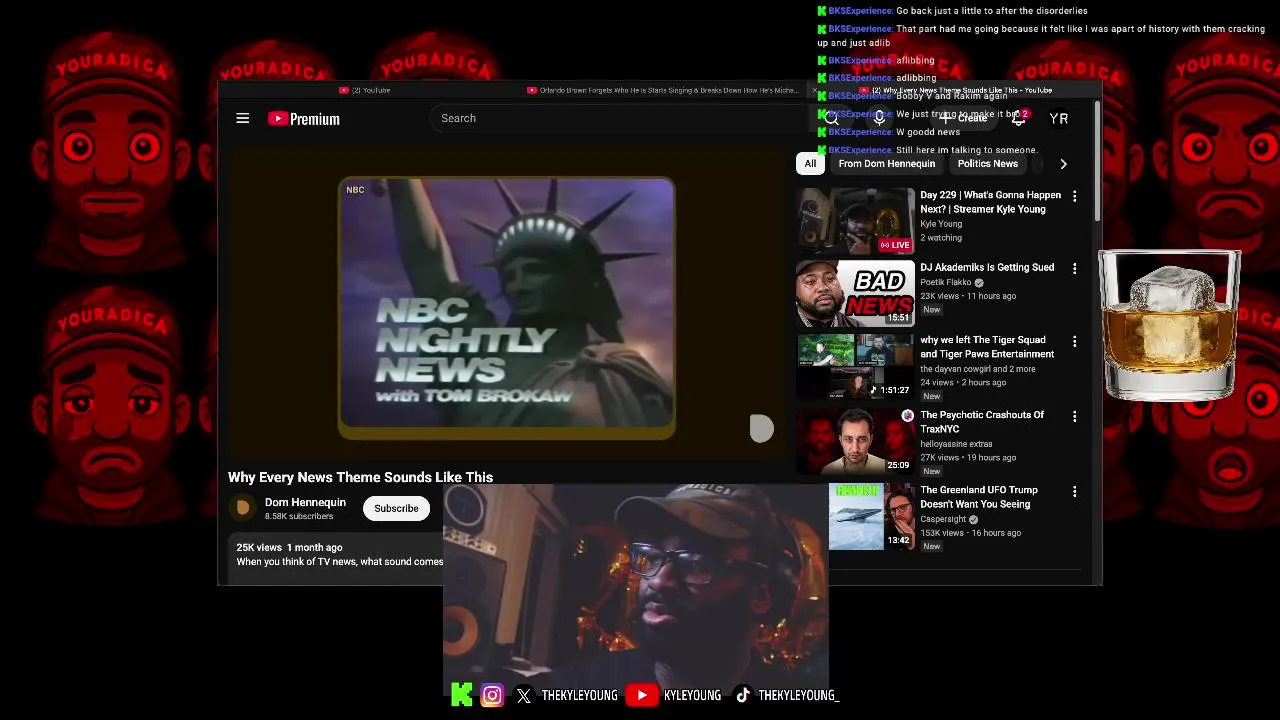The height and width of the screenshot is (720, 1280).
Task: Switch to Why Every News Theme tab
Action: click(x=955, y=90)
